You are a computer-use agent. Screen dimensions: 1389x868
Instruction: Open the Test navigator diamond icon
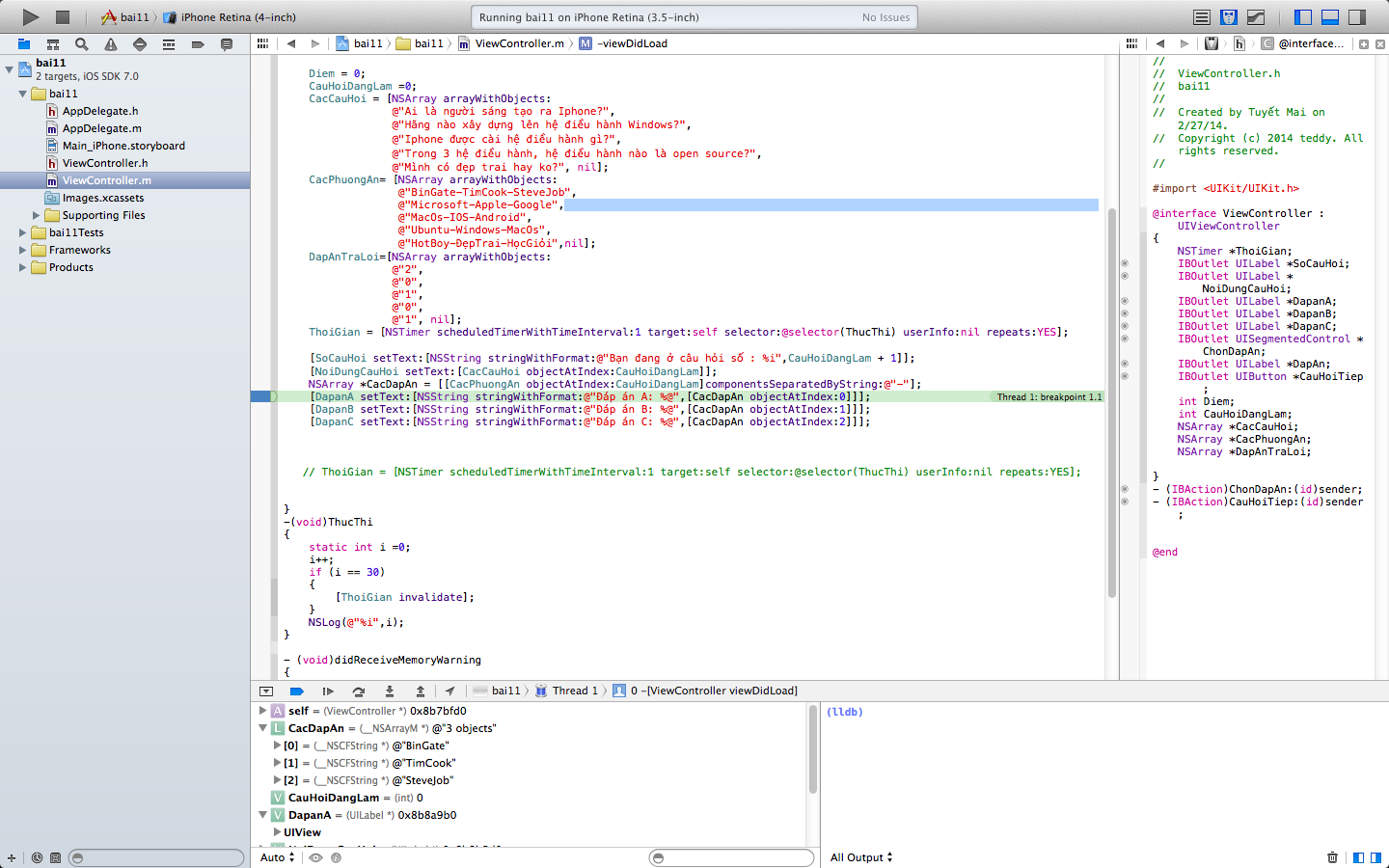(140, 44)
